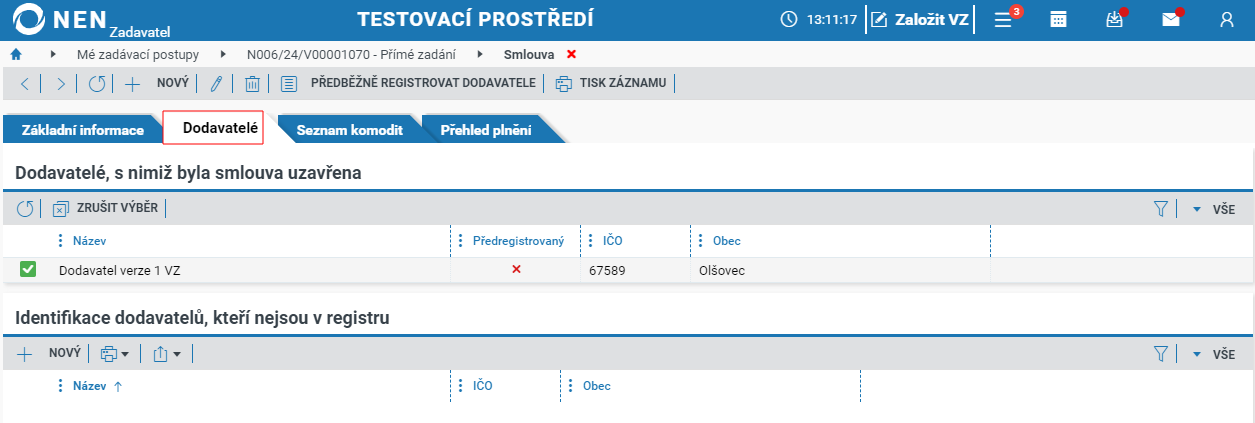Switch to Přehled plnění tab
Screen dimensions: 1255x423
pos(486,130)
